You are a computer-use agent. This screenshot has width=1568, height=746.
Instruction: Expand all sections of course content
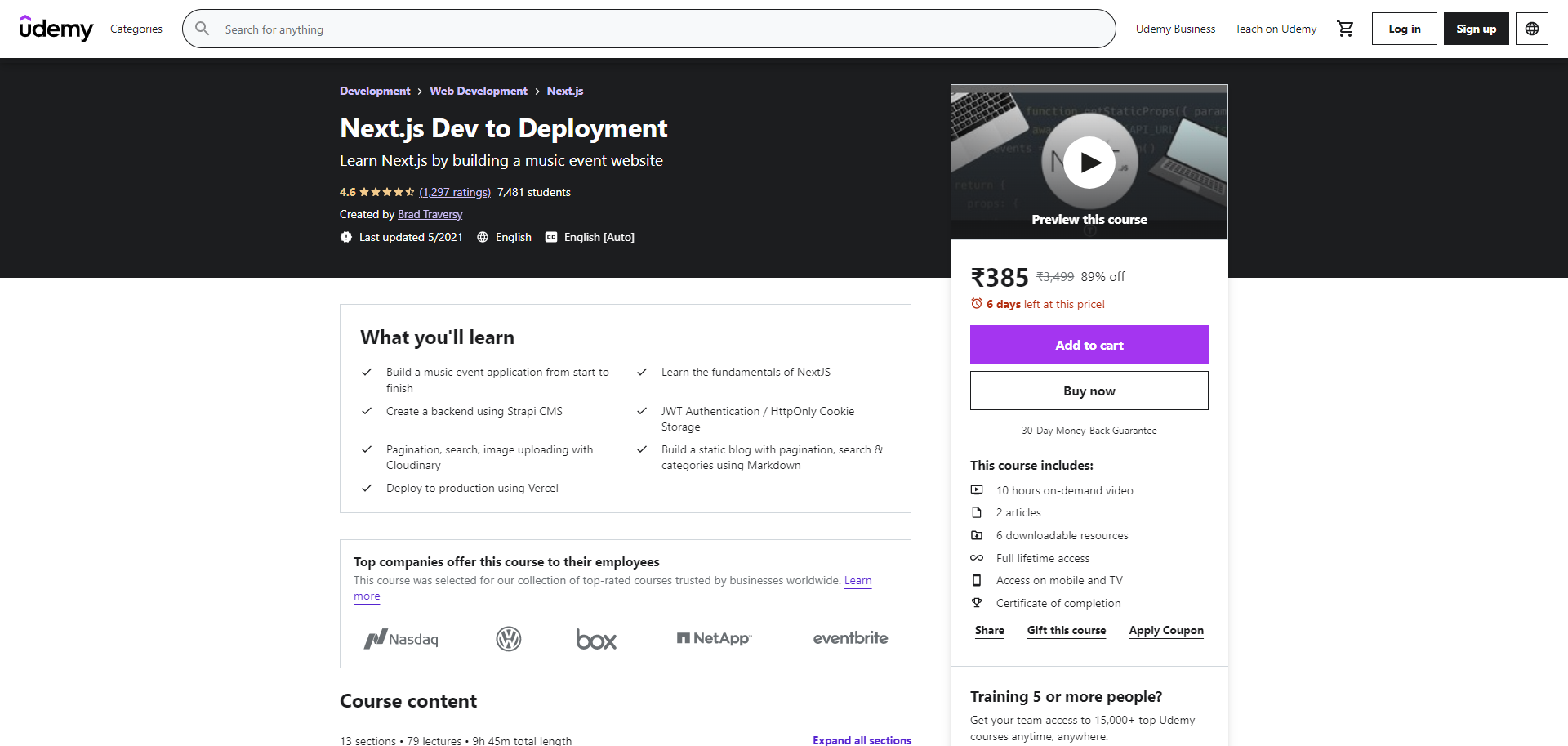862,740
